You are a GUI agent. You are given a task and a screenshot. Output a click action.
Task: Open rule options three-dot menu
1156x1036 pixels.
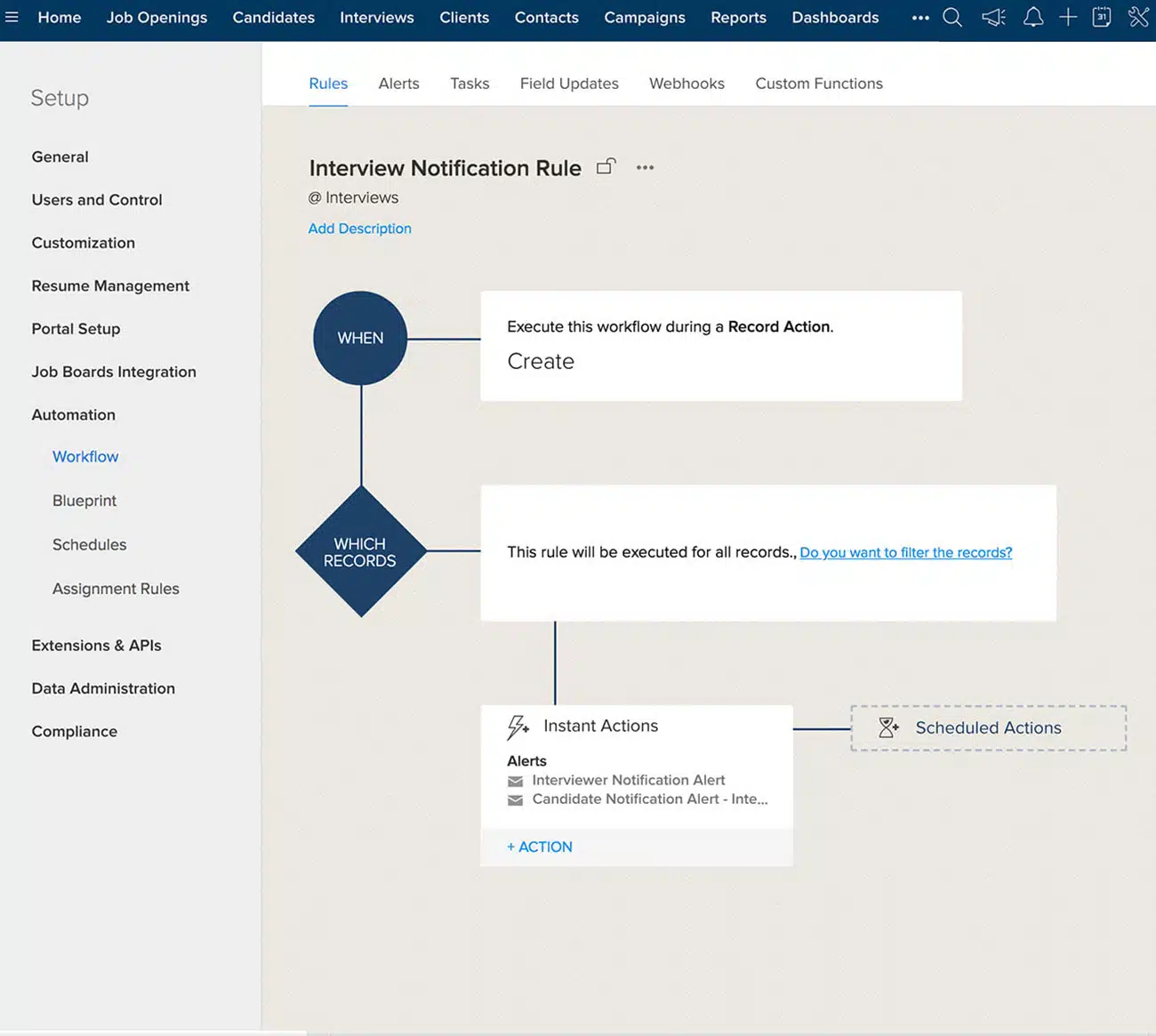[x=645, y=167]
